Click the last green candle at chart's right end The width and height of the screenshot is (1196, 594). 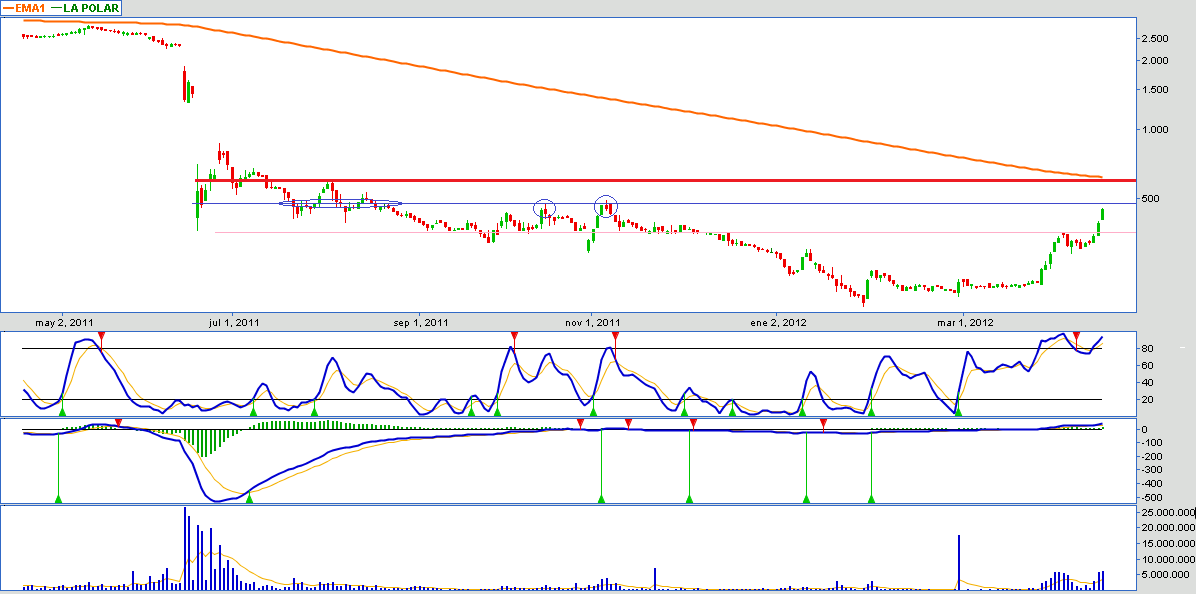tap(1102, 214)
